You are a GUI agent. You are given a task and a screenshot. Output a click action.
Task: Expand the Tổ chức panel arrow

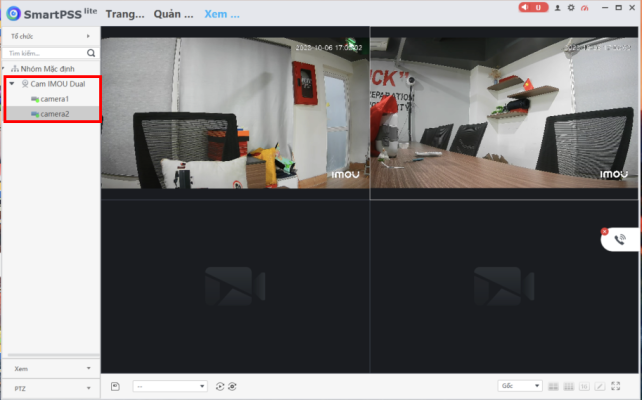point(88,36)
